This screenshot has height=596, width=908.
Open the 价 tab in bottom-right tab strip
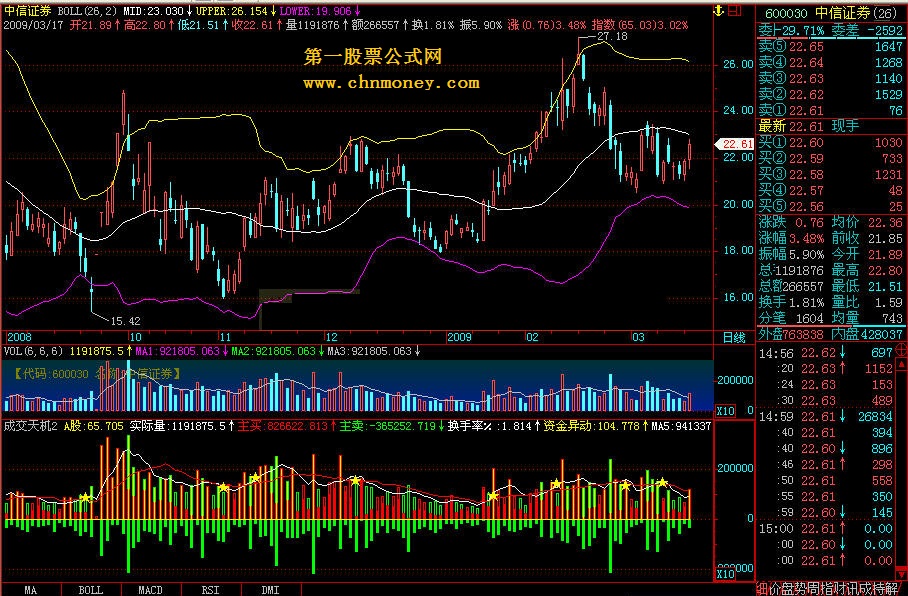pos(775,589)
